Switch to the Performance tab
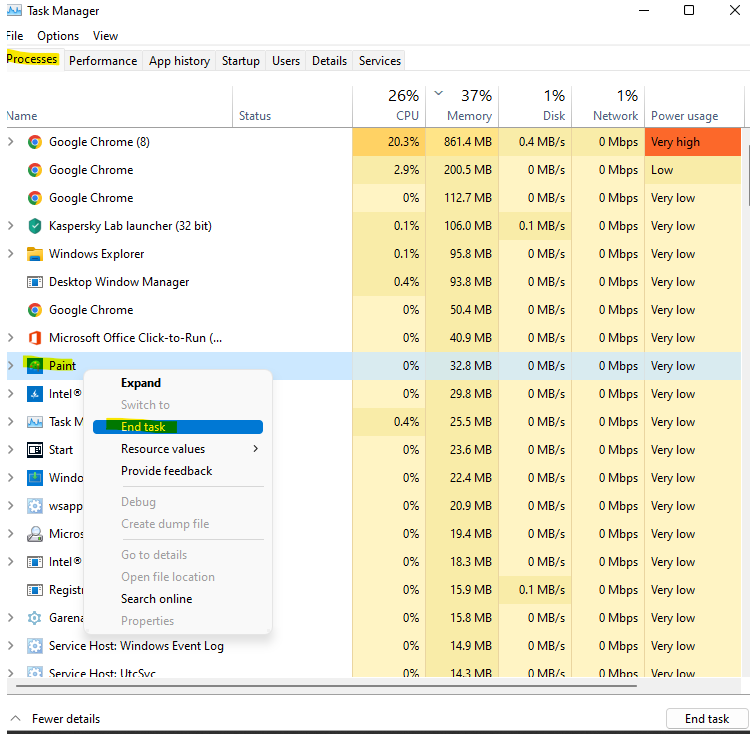Viewport: 750px width, 734px height. pyautogui.click(x=103, y=61)
